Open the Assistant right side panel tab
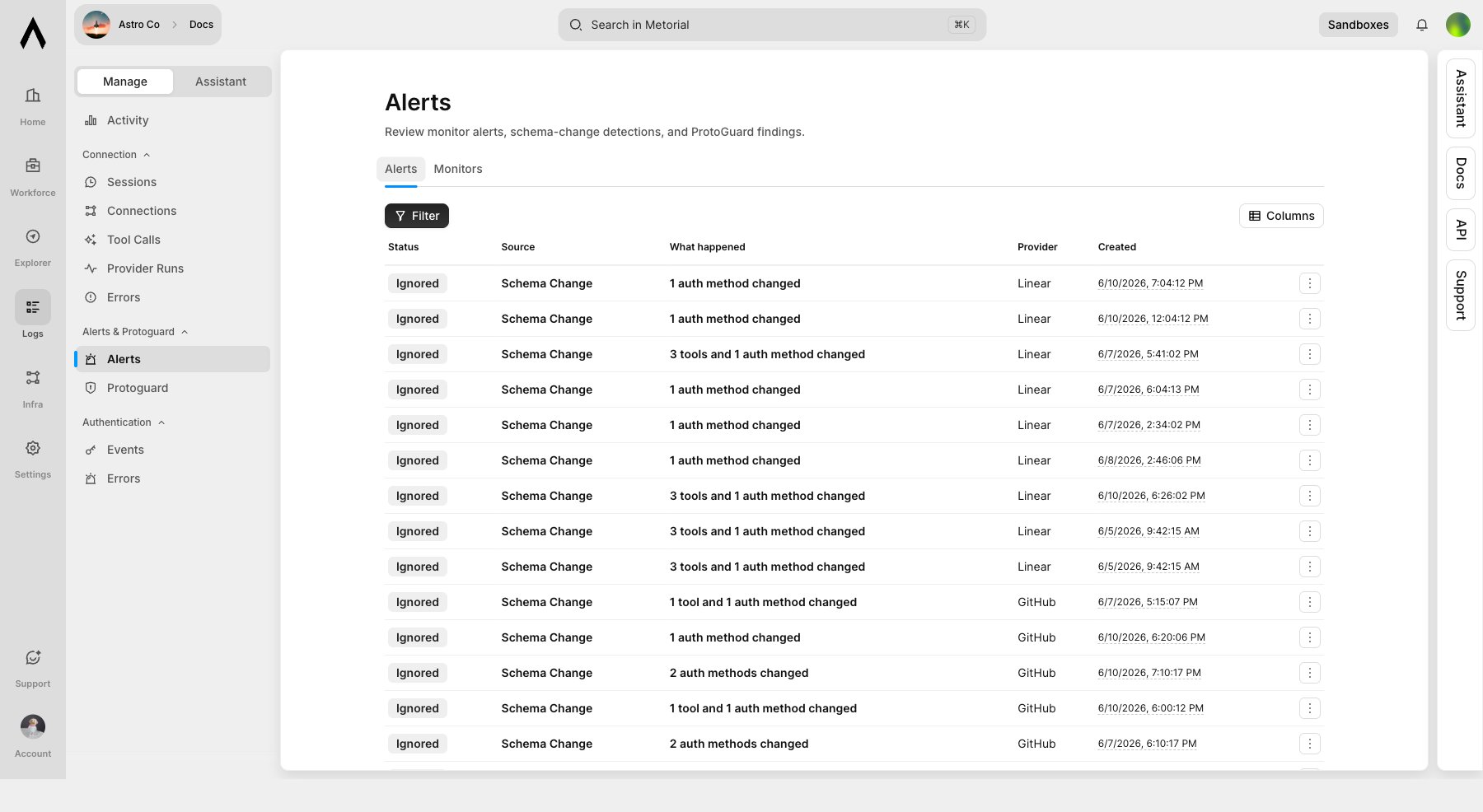Screen dimensions: 1483x812 tap(1461, 98)
